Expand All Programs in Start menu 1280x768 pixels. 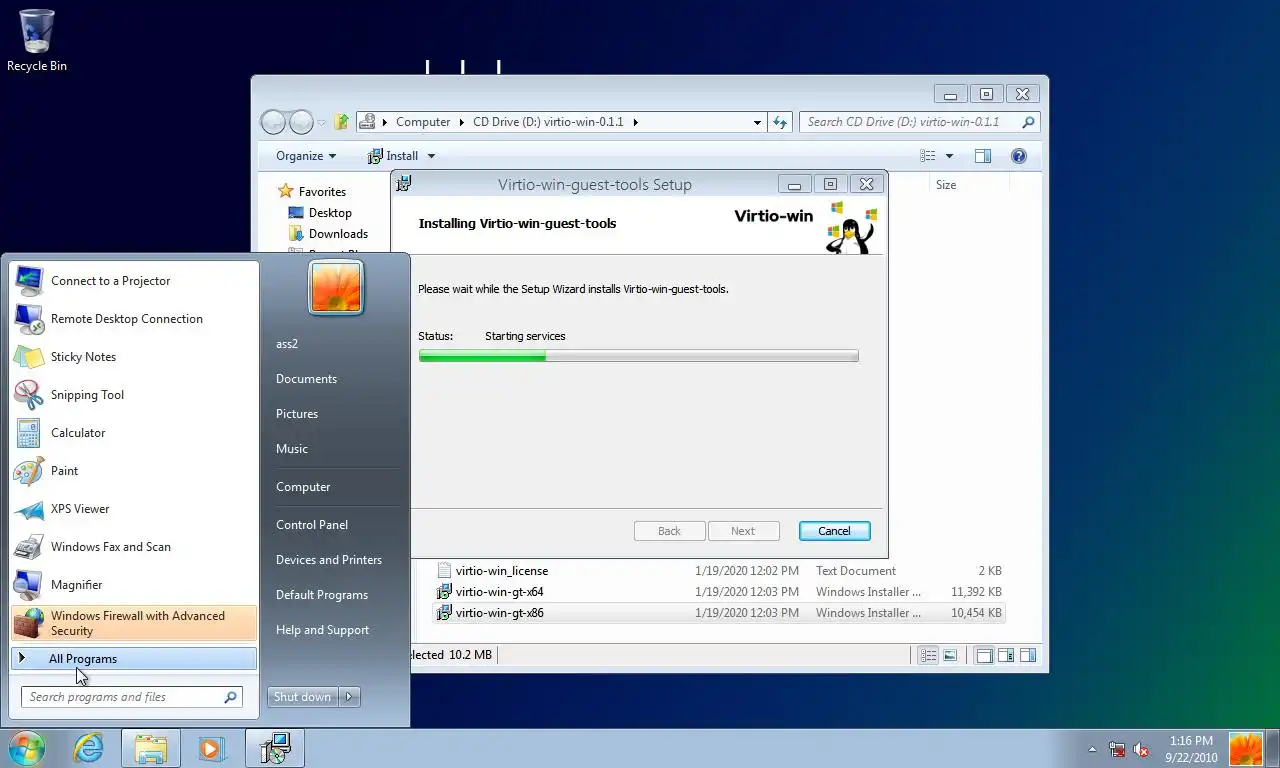(134, 659)
